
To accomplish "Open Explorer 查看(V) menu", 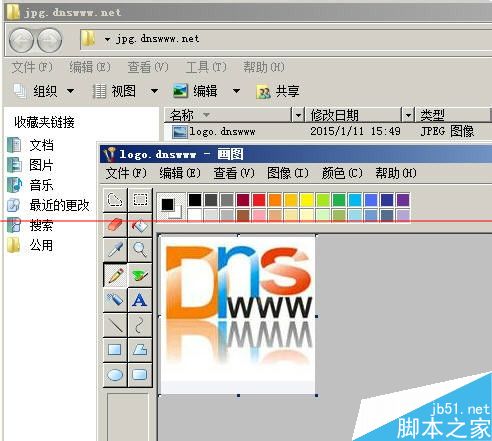I will pos(148,67).
